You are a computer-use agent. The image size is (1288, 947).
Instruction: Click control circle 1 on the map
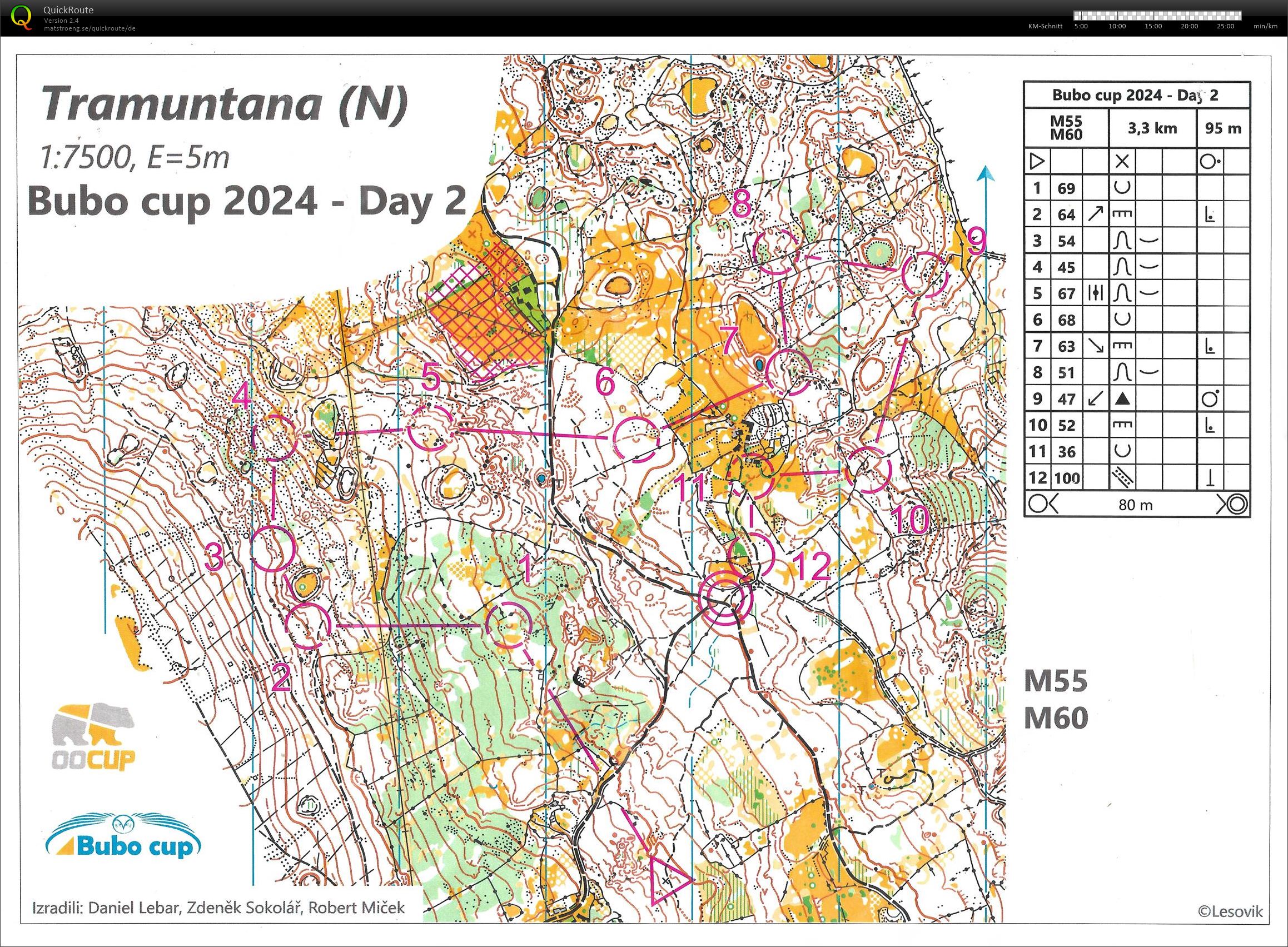pos(509,625)
